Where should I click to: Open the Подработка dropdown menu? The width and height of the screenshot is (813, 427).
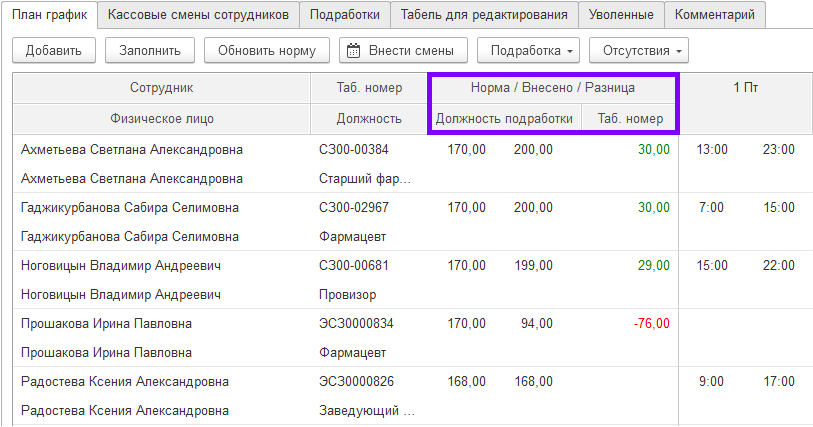click(528, 50)
